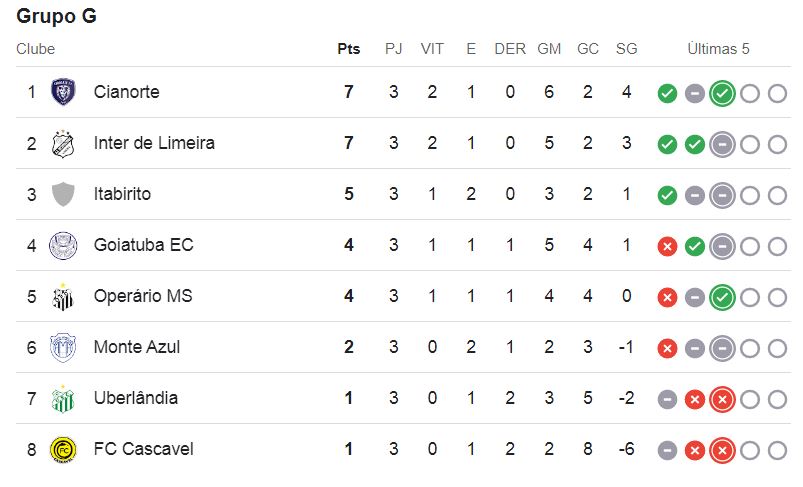
Task: Click the Grupo G heading
Action: [56, 16]
